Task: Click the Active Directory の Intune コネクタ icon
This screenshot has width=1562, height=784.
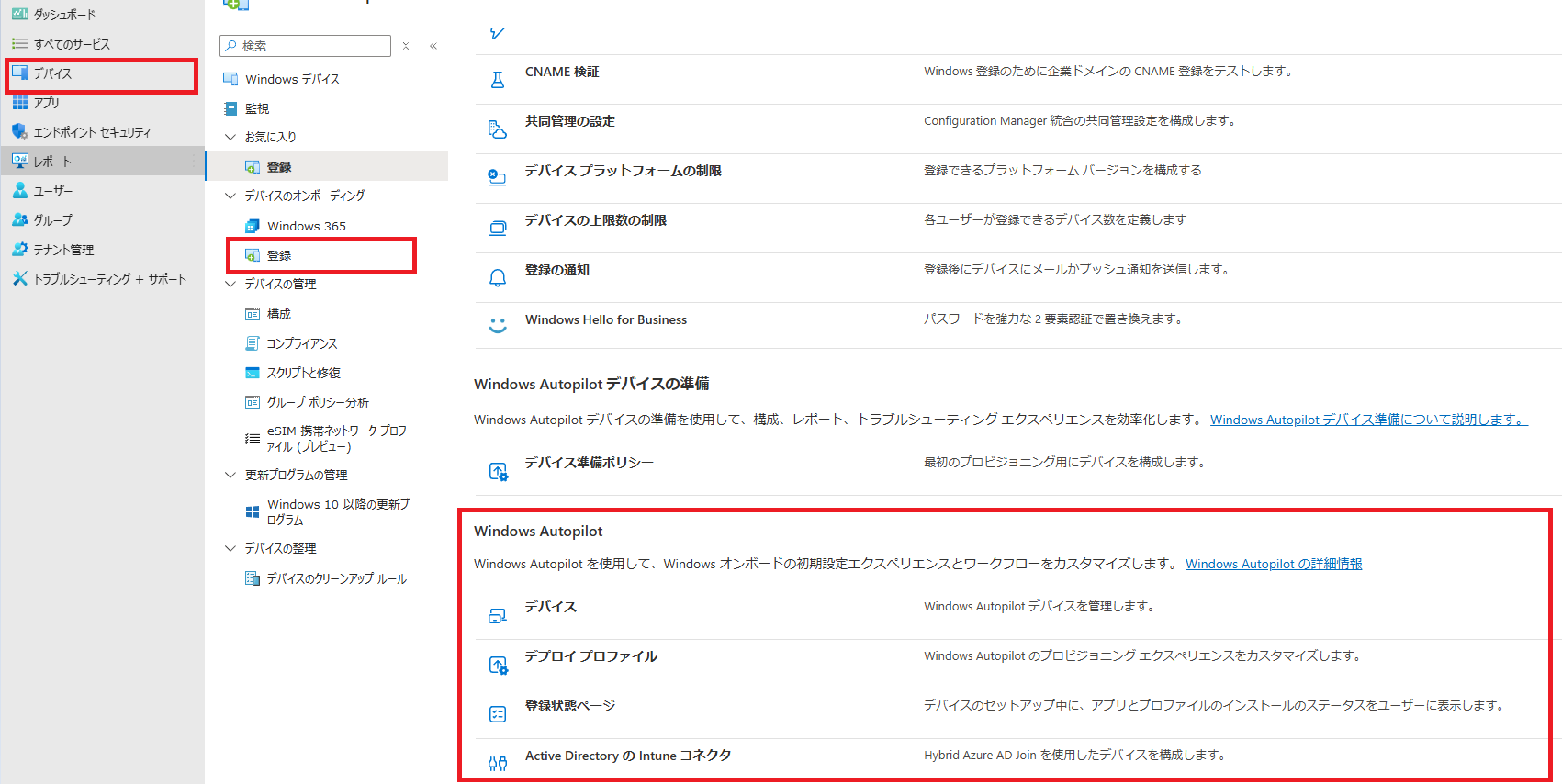Action: 498,763
